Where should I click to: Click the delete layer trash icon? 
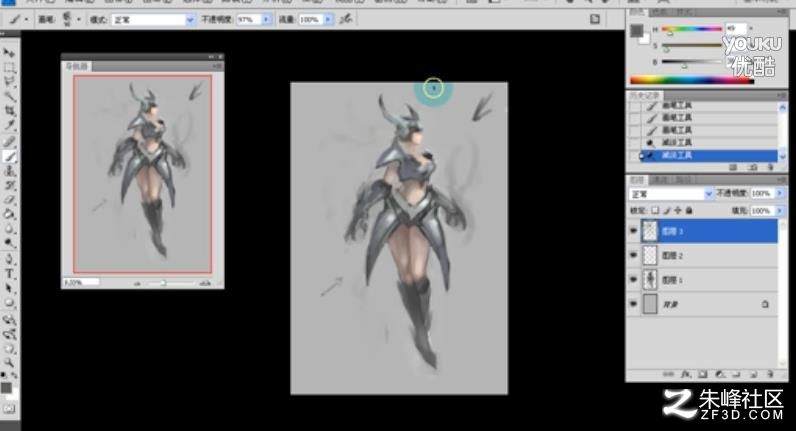coord(771,374)
